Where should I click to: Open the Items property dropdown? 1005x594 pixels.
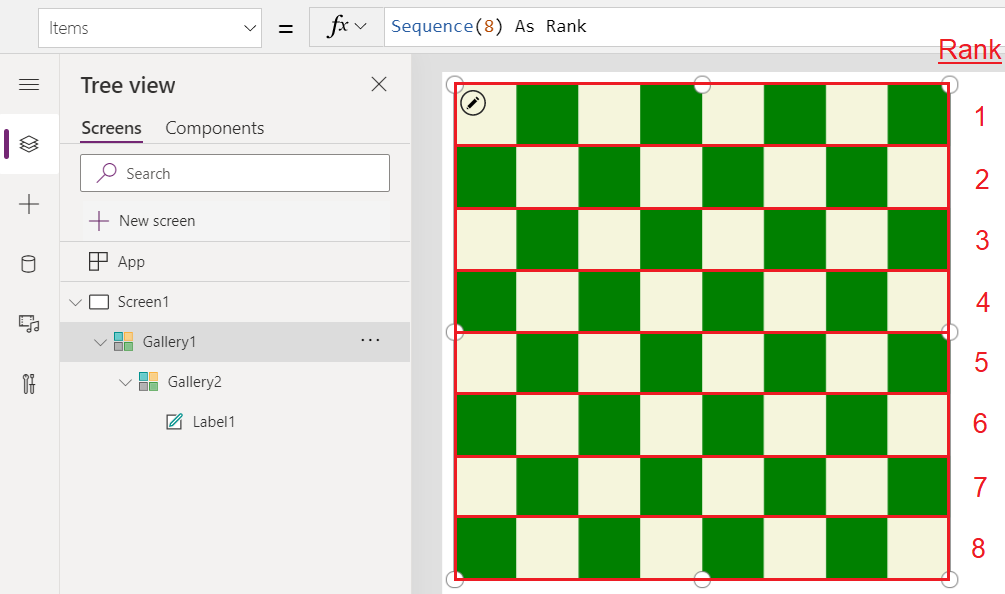[x=150, y=27]
